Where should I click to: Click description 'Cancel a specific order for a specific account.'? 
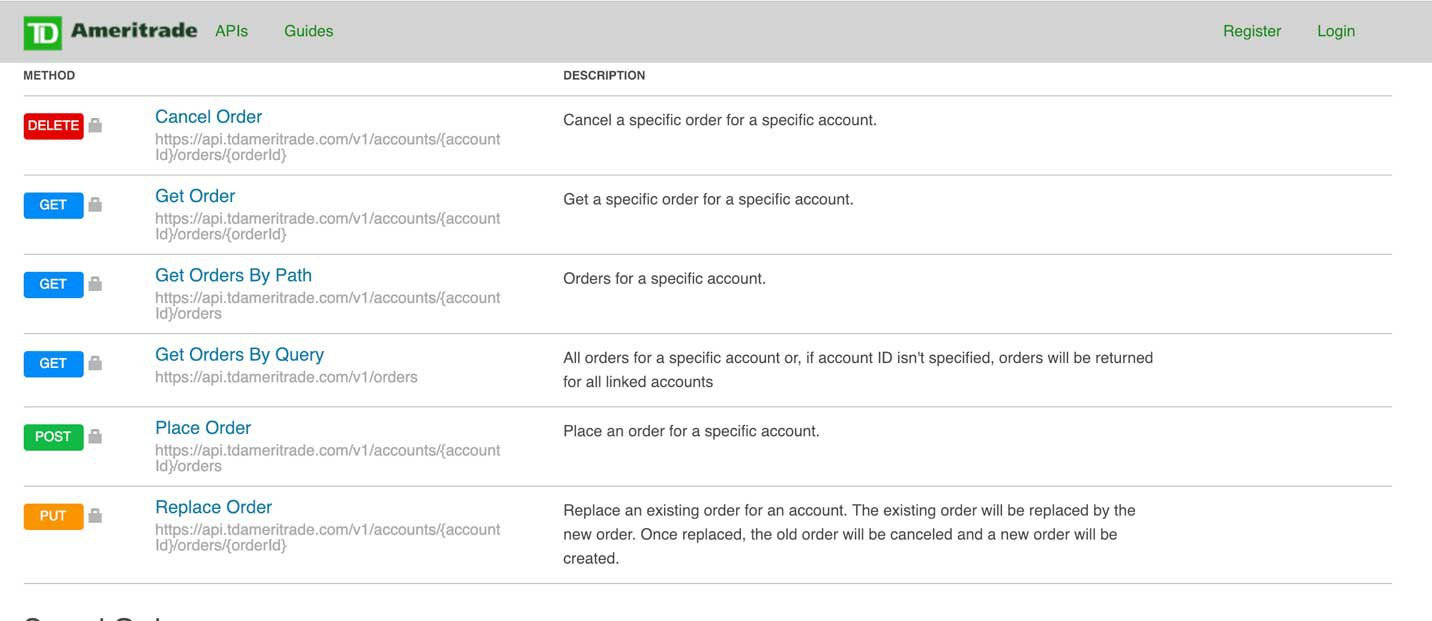720,120
